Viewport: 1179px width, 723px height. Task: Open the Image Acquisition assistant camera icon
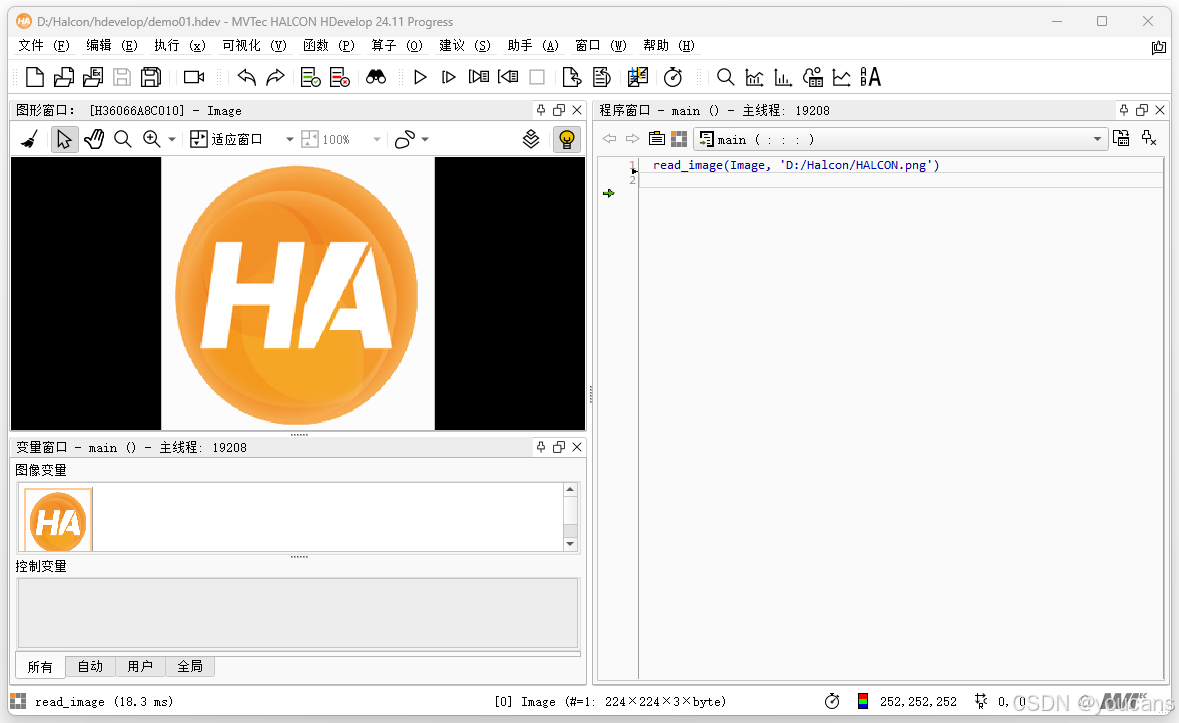coord(194,77)
